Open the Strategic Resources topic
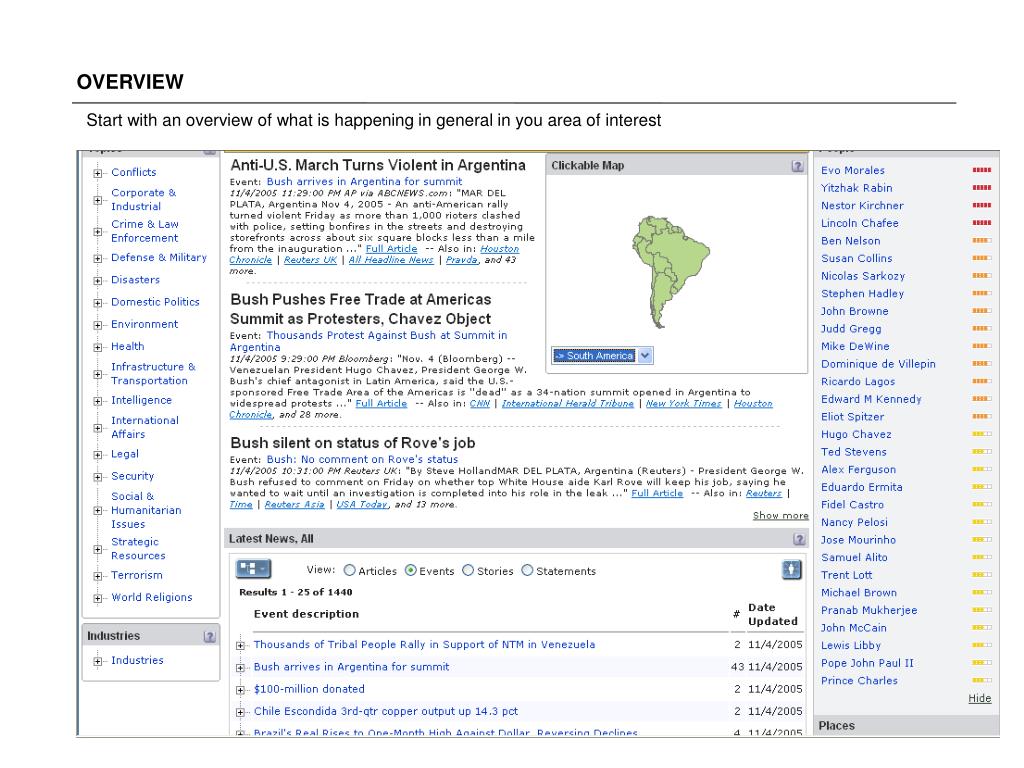 138,549
